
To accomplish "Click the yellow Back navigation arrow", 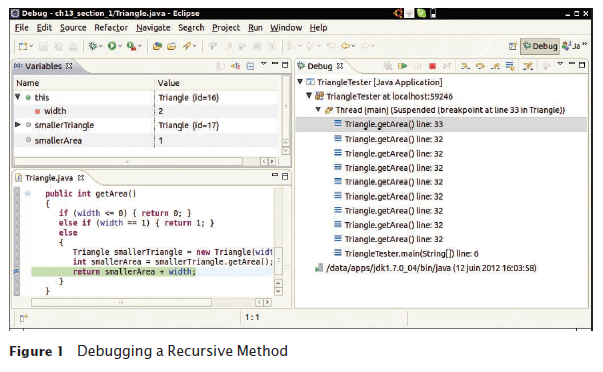I will [345, 46].
